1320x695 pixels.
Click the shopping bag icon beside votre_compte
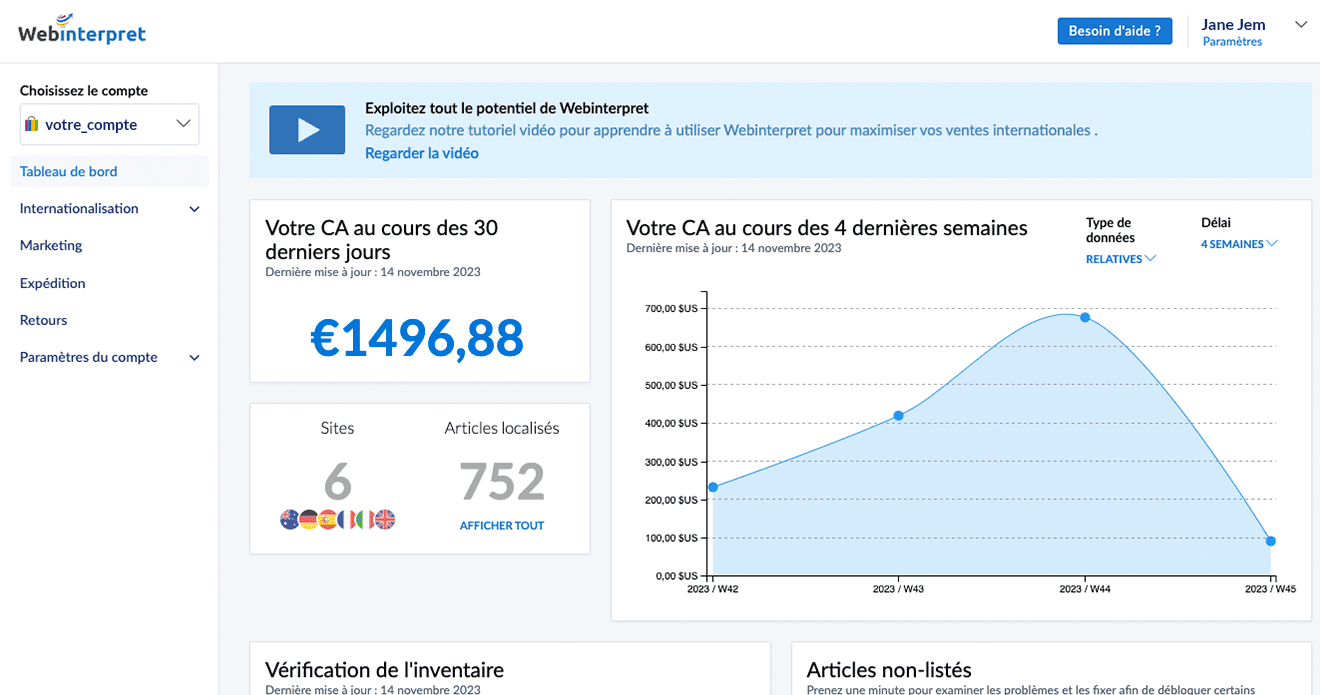[x=32, y=125]
